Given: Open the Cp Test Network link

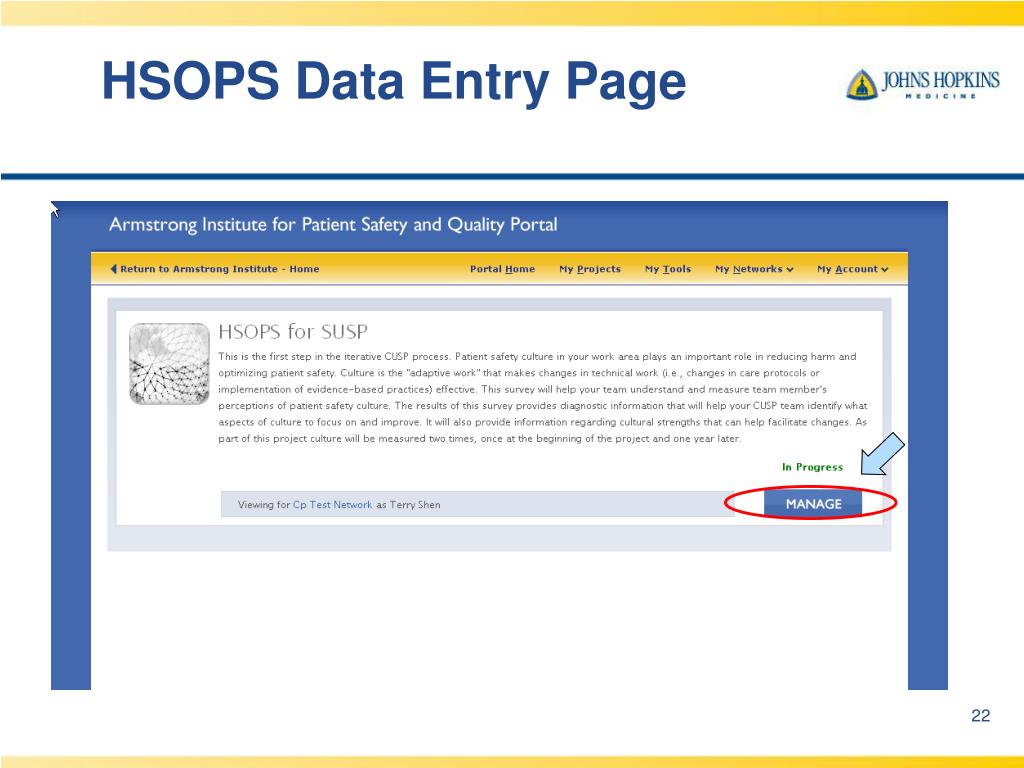Looking at the screenshot, I should [332, 504].
